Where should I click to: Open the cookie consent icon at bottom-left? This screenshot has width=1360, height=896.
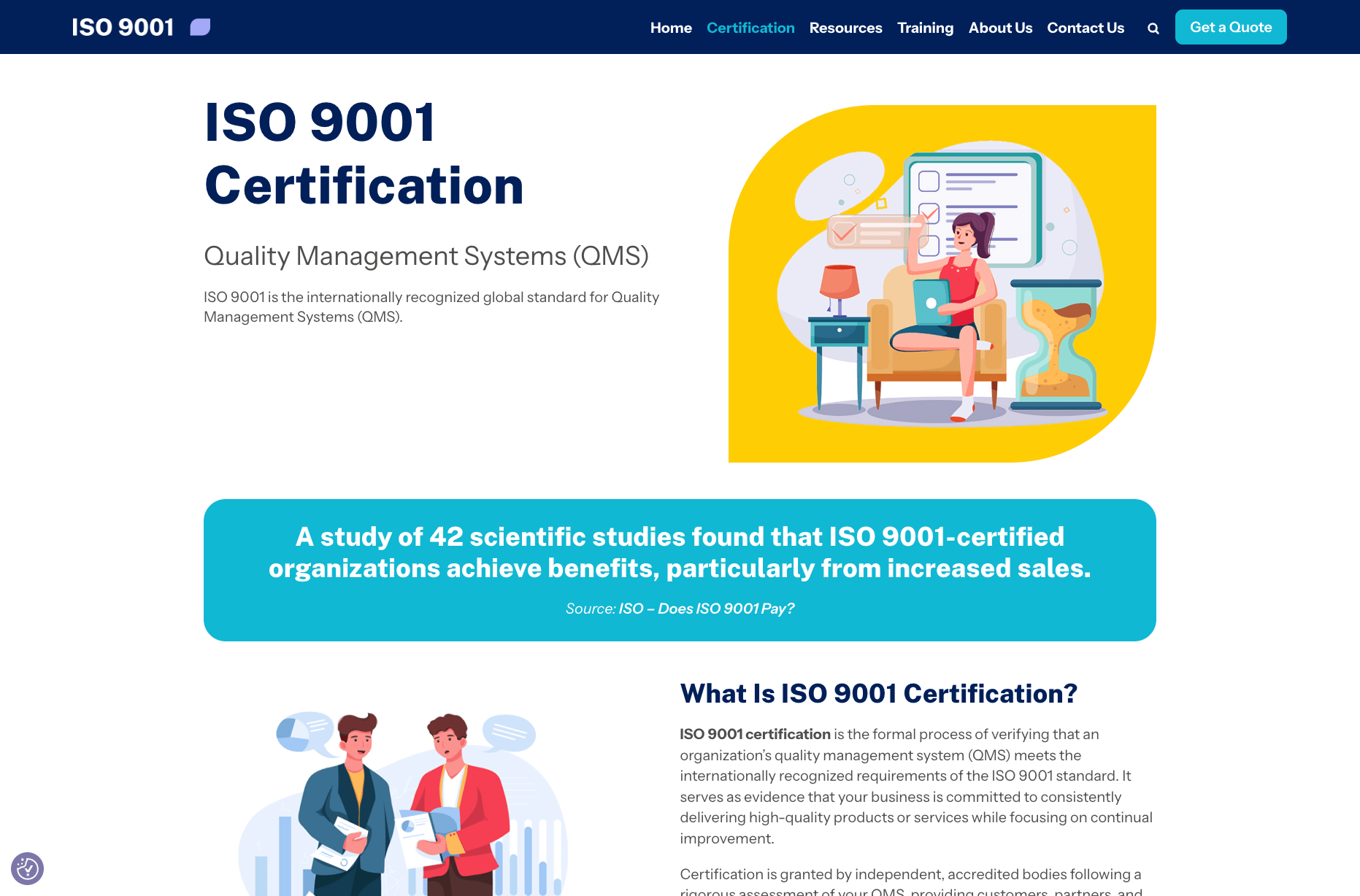coord(28,868)
